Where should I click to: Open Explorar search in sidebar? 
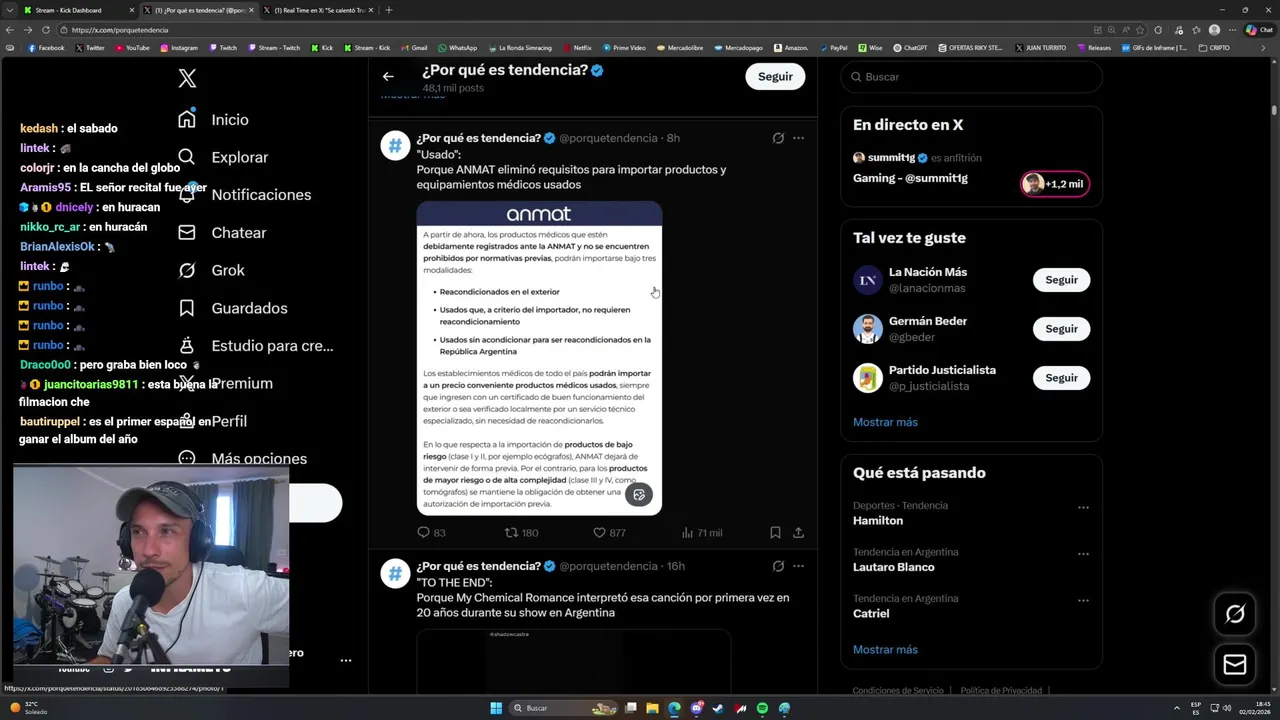[x=223, y=157]
